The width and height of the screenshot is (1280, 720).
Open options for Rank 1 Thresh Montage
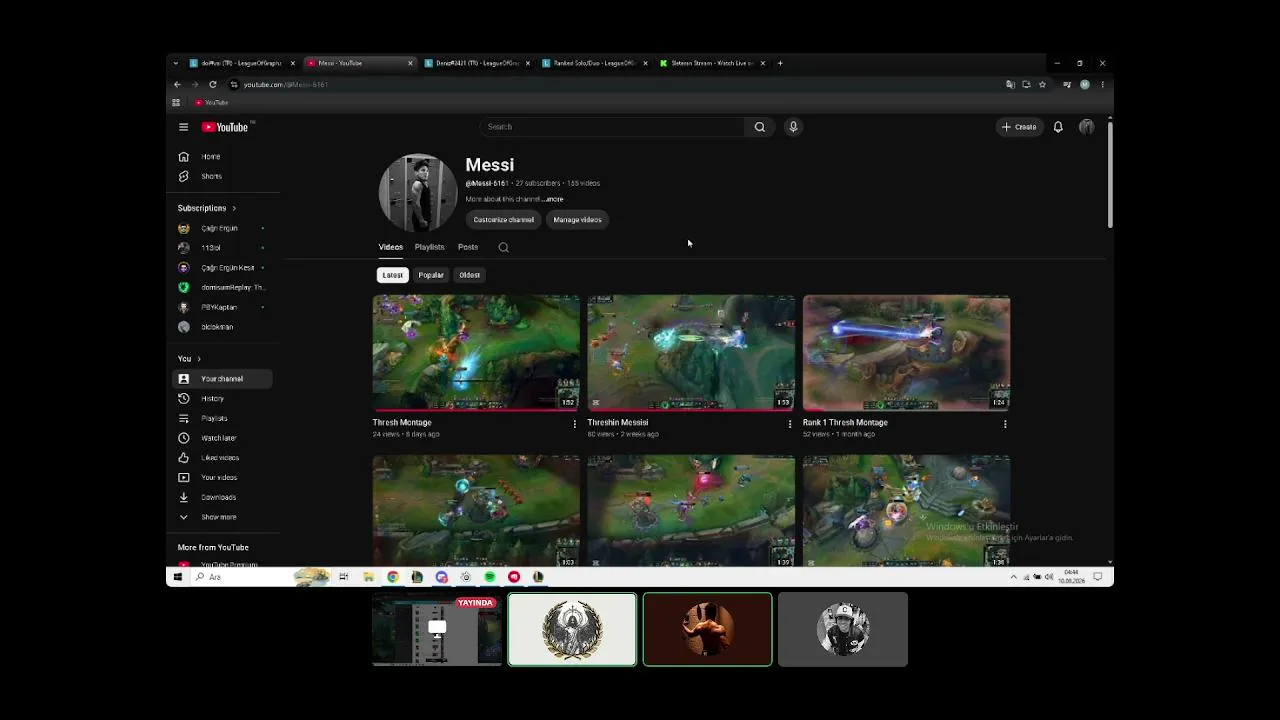(x=1005, y=424)
